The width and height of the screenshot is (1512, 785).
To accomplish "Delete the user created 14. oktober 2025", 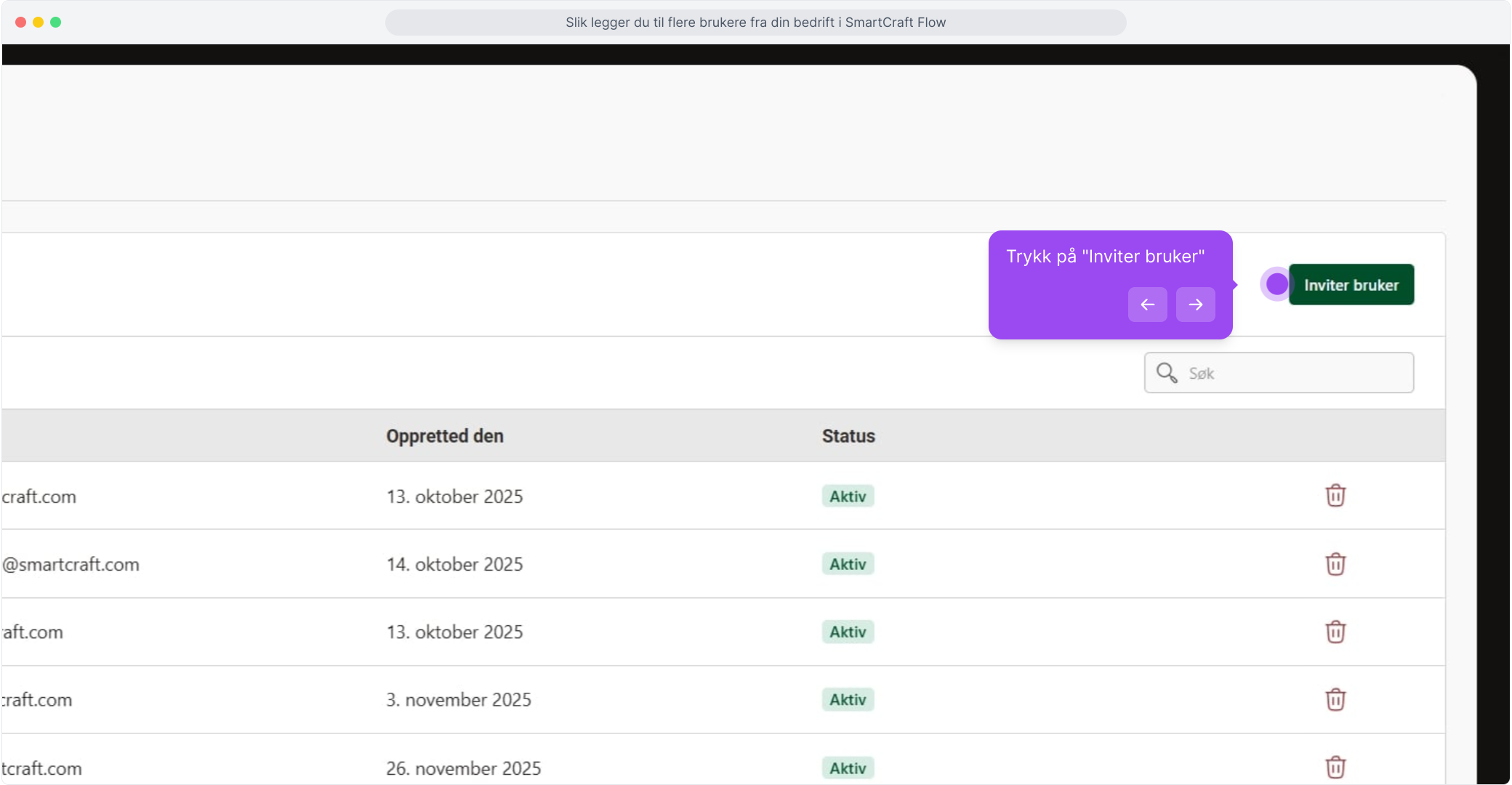I will [x=1335, y=564].
